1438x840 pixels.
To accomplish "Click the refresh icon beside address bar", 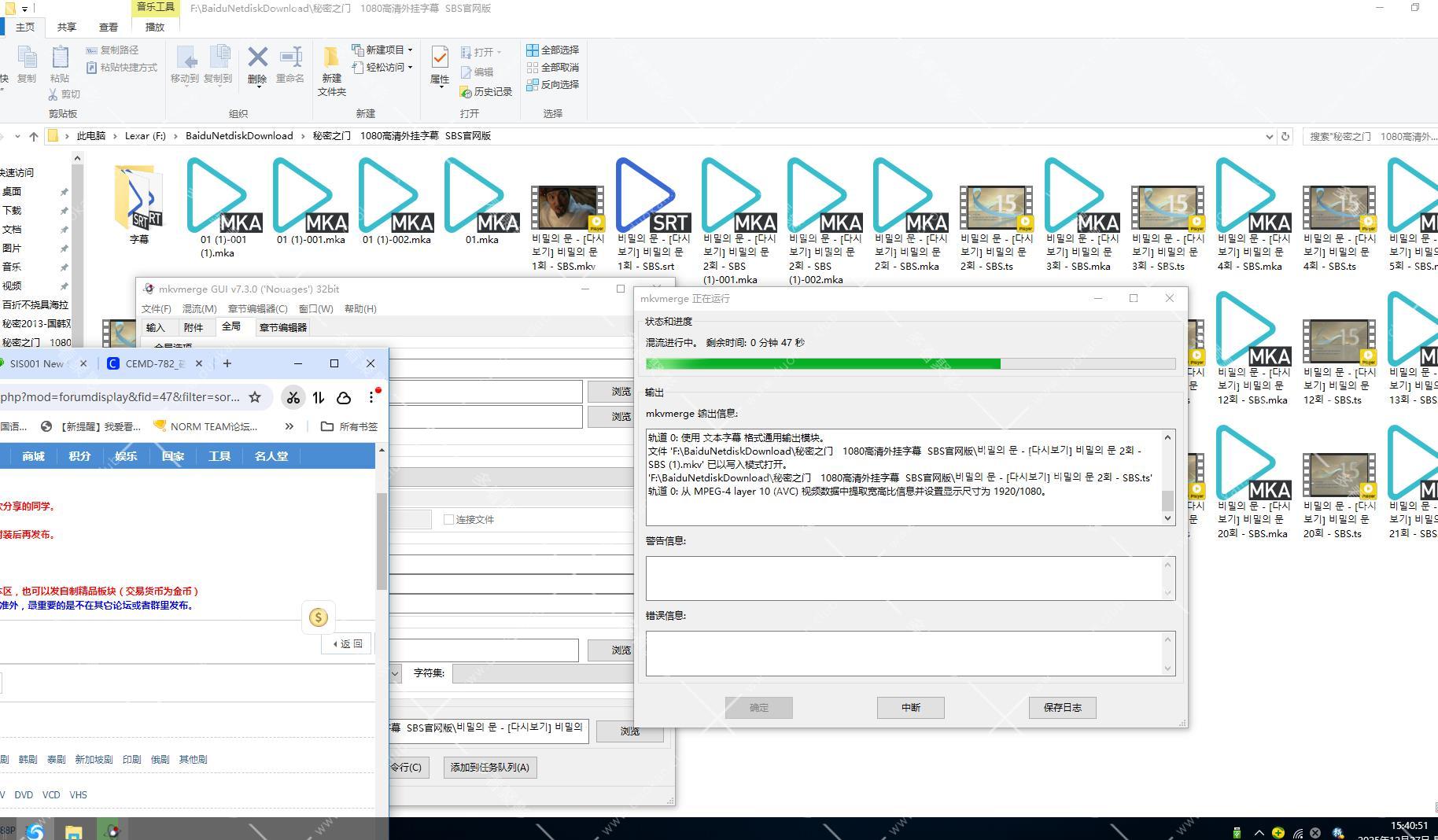I will pyautogui.click(x=1285, y=136).
